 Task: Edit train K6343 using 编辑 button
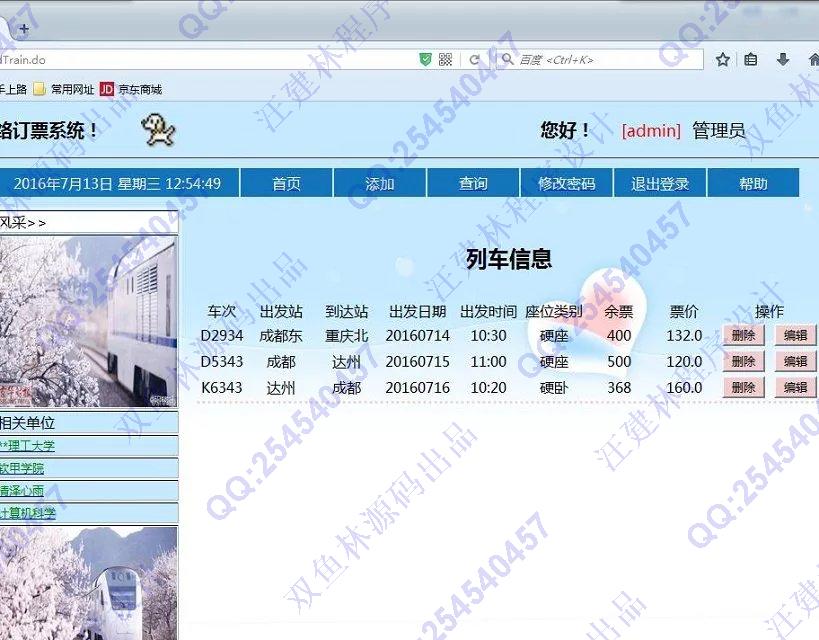pyautogui.click(x=795, y=387)
